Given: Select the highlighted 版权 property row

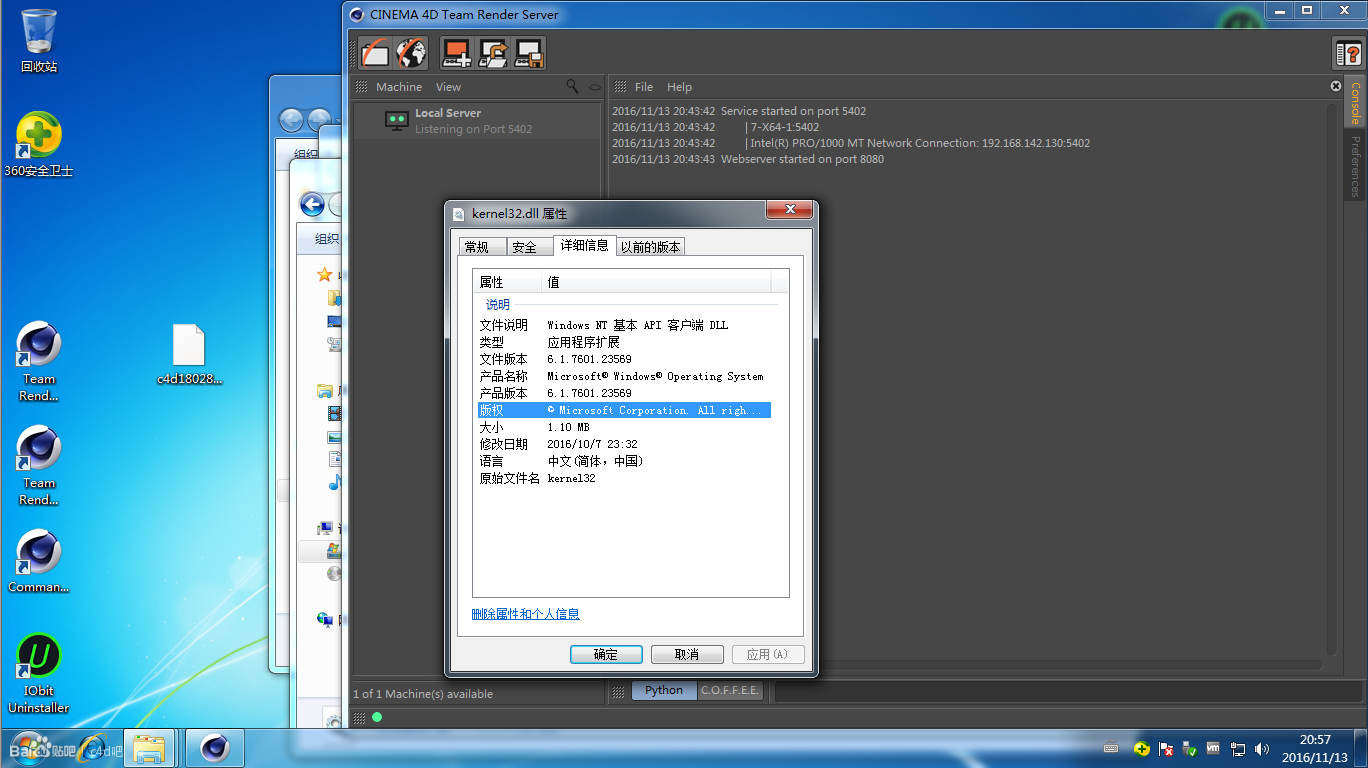Looking at the screenshot, I should pyautogui.click(x=624, y=410).
